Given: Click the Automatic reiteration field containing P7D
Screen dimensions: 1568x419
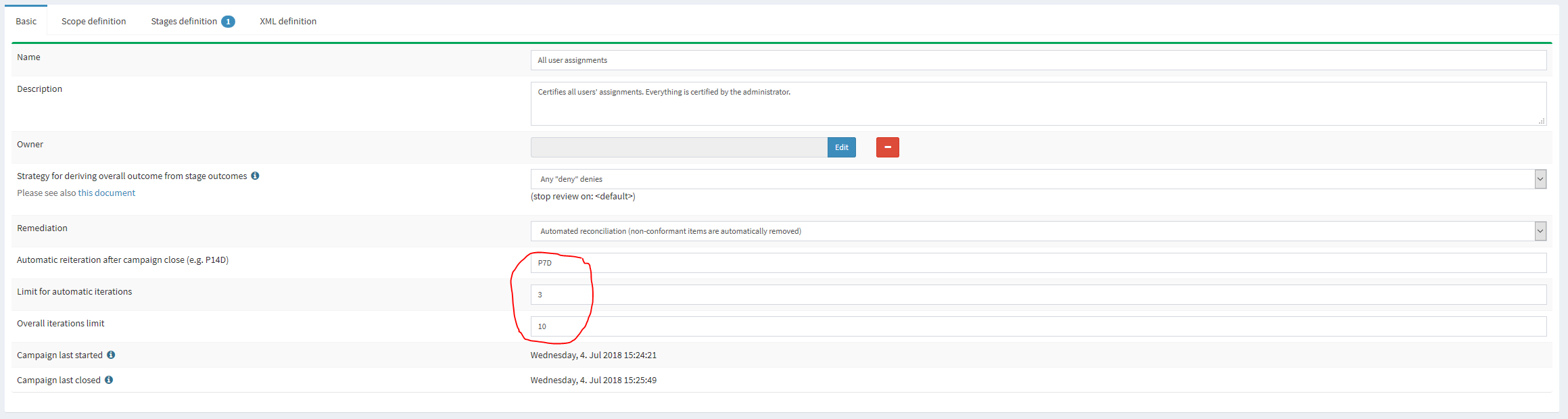Looking at the screenshot, I should point(1038,263).
